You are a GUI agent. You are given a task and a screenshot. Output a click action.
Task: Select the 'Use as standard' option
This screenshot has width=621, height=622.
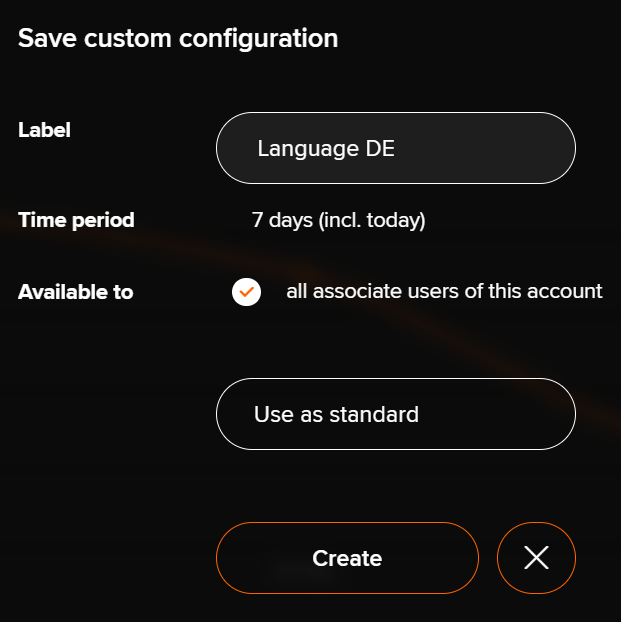coord(396,414)
